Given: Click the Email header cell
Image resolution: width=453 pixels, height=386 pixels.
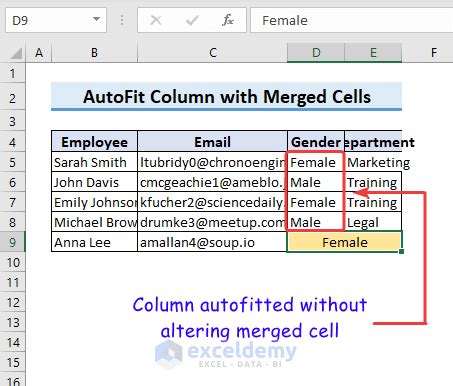Looking at the screenshot, I should (x=212, y=142).
